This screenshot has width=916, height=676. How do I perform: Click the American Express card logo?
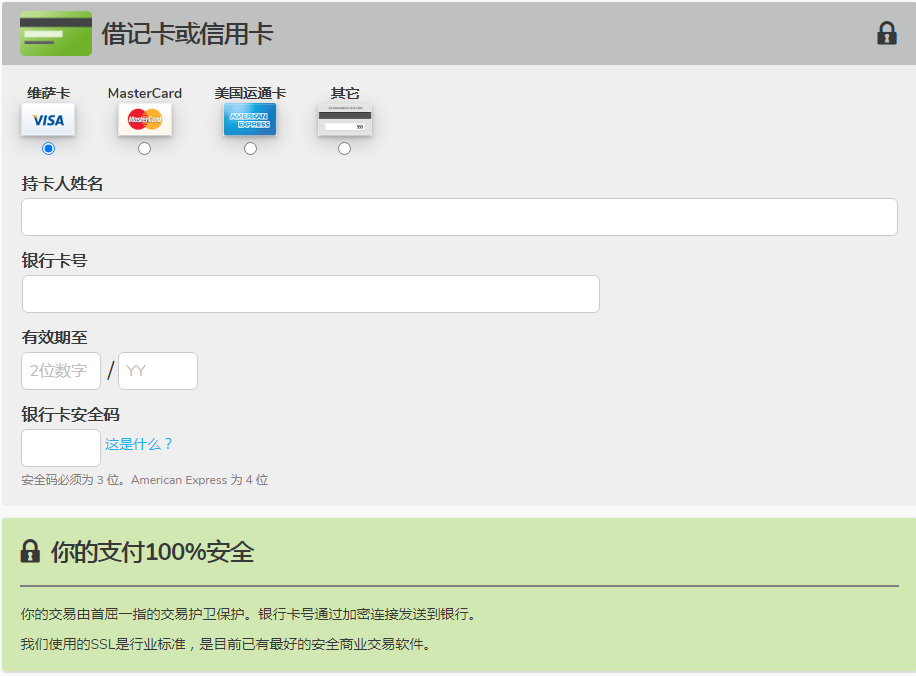[x=250, y=119]
